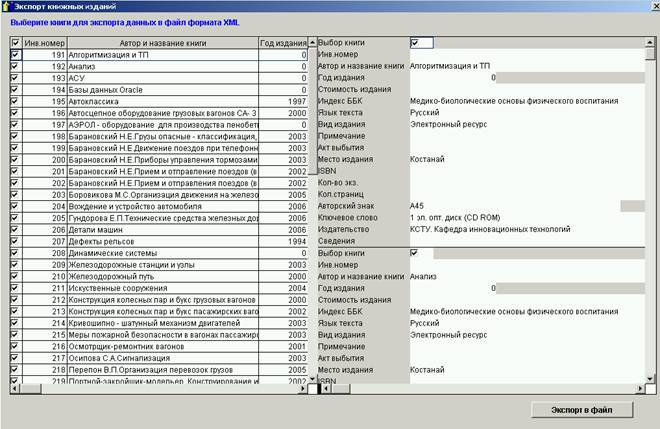This screenshot has height=429, width=660.
Task: Click year cell 1994 for Дефекты рельсов
Action: [283, 241]
